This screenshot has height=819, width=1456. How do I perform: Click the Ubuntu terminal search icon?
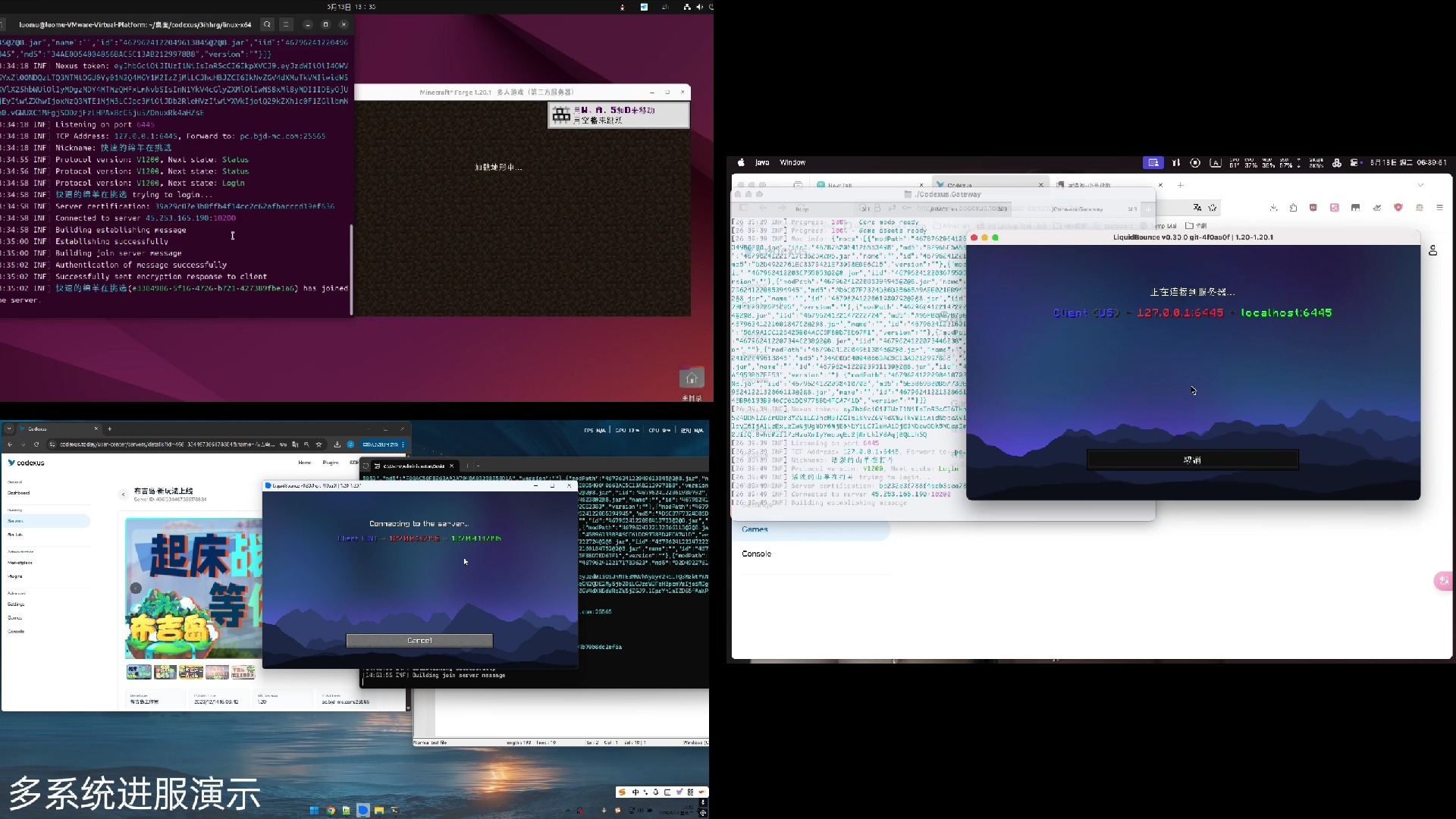tap(267, 24)
